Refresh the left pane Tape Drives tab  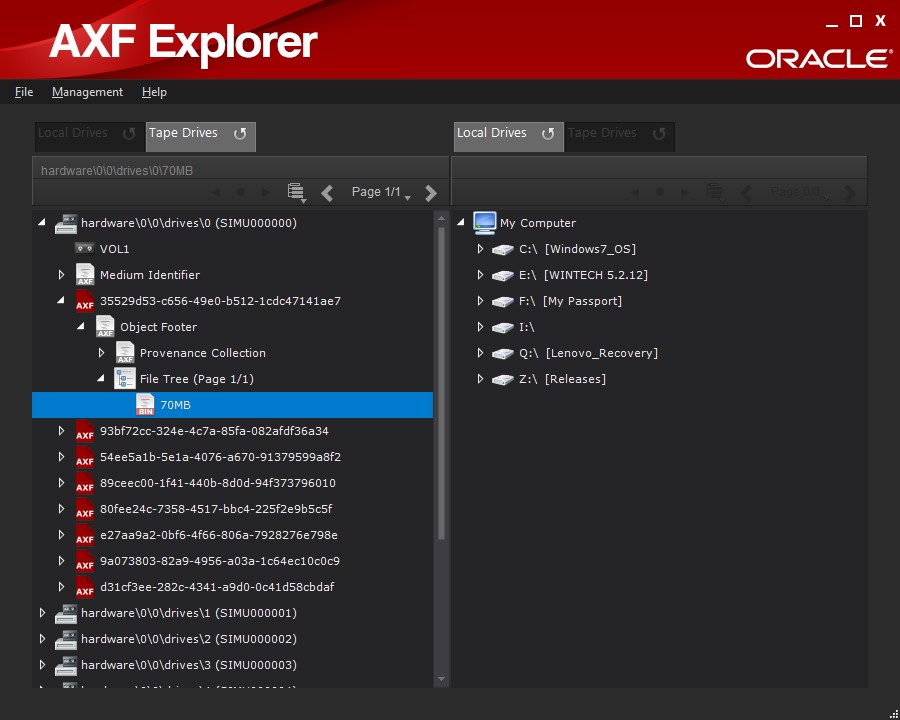[x=240, y=134]
